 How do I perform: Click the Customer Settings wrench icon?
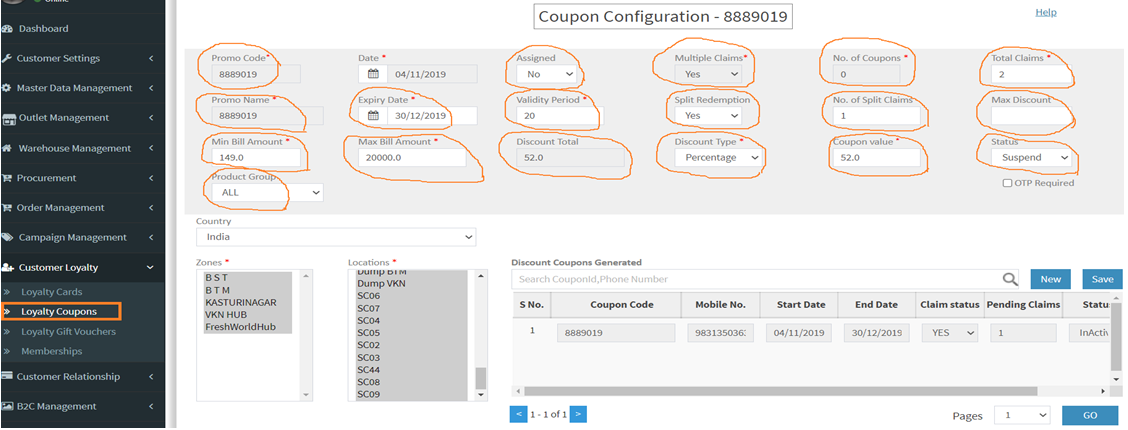[x=6, y=58]
